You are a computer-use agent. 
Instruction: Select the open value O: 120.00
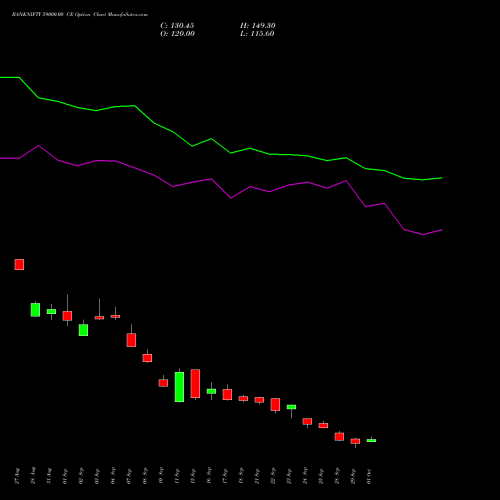point(177,34)
